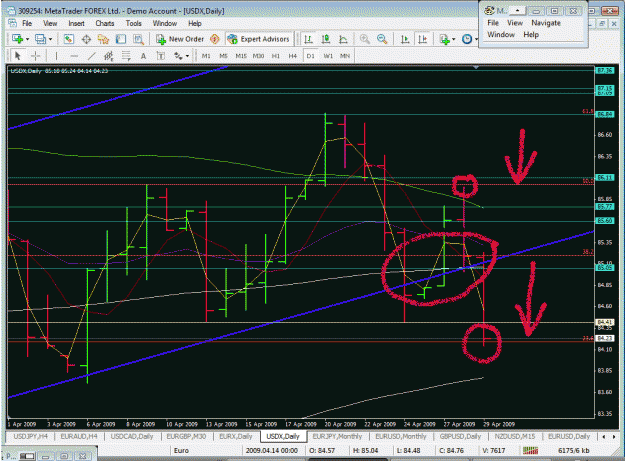Toggle the Expert Advisors button
The width and height of the screenshot is (625, 461).
pyautogui.click(x=258, y=39)
